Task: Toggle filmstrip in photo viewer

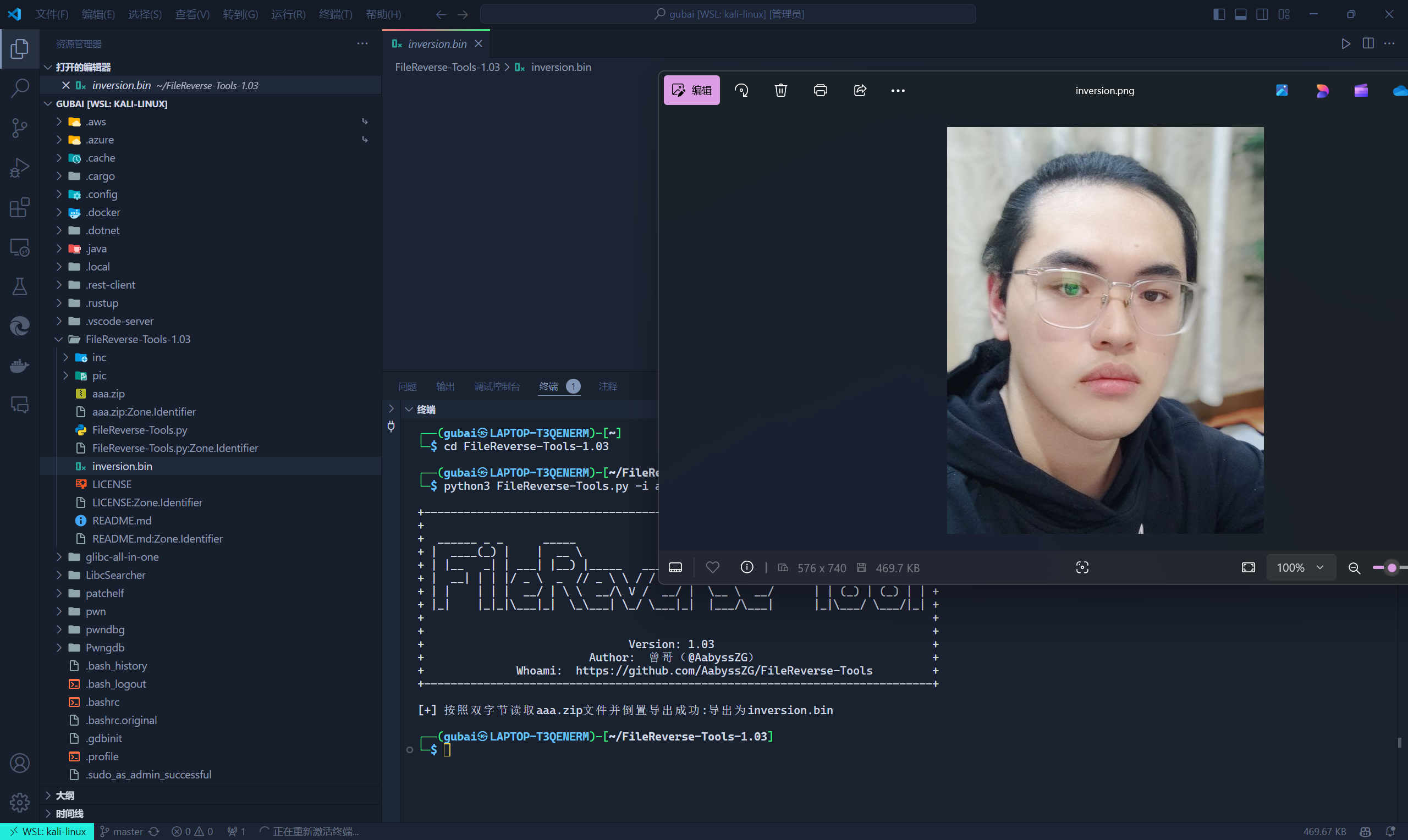Action: pyautogui.click(x=675, y=567)
